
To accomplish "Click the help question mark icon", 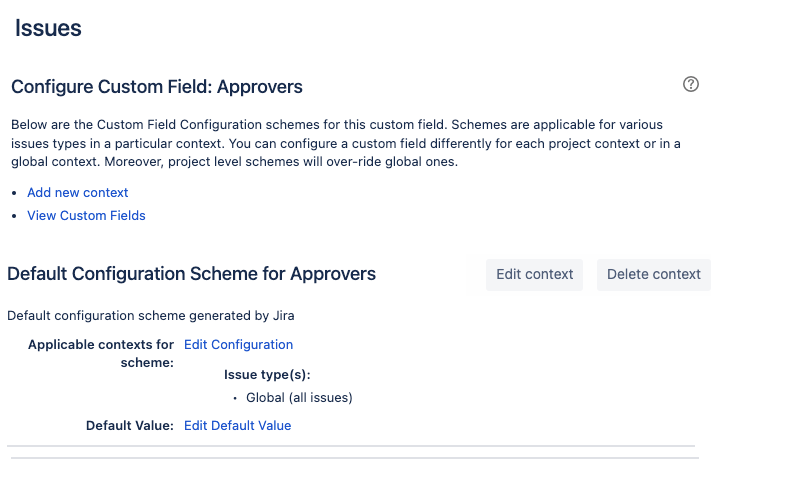I will click(690, 84).
